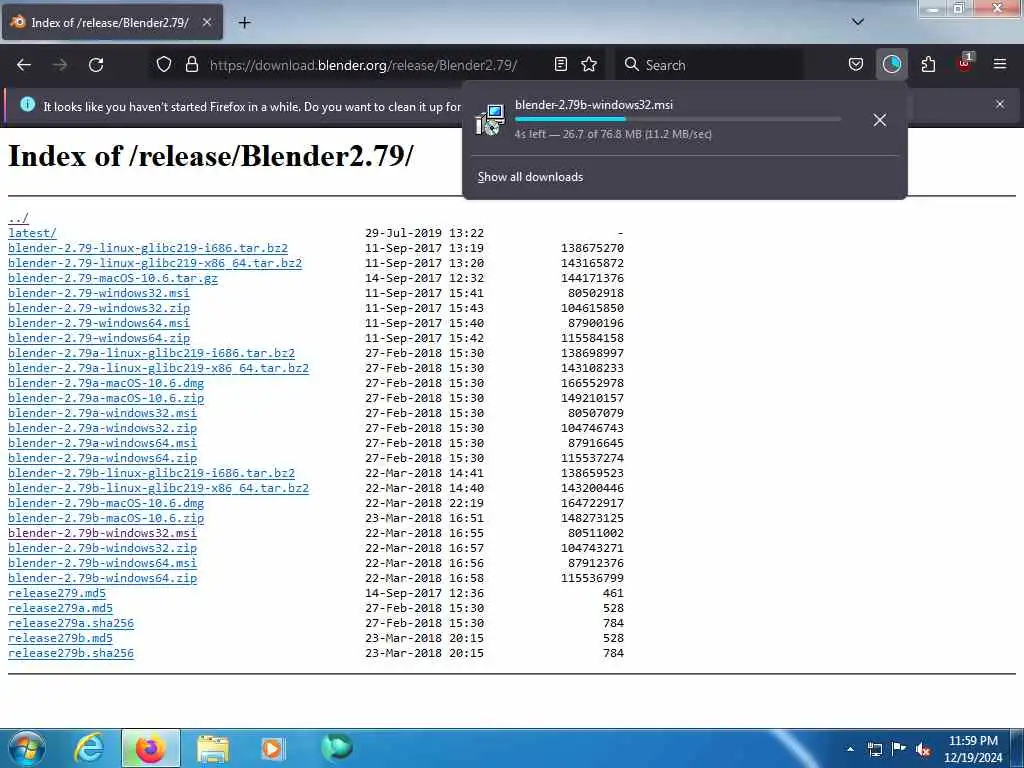The height and width of the screenshot is (768, 1024).
Task: Open blender-2.79a-linux-glibc219-i686.tar.bz2 link
Action: tap(152, 353)
